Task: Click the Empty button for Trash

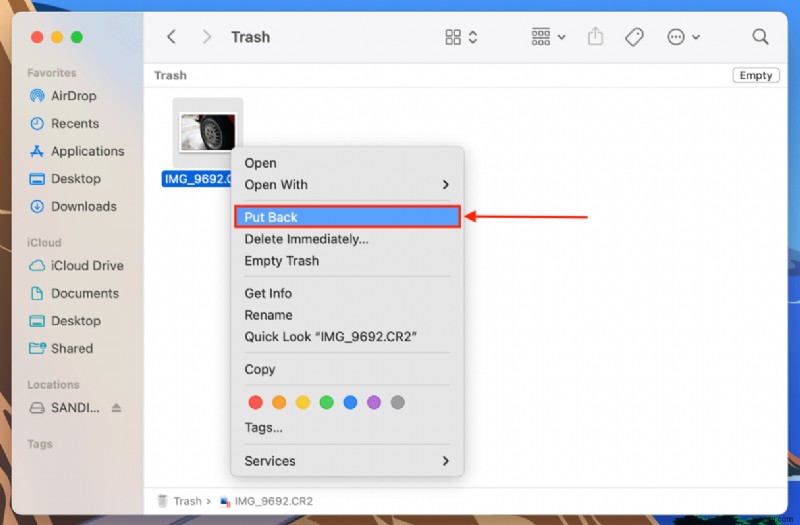Action: tap(756, 75)
